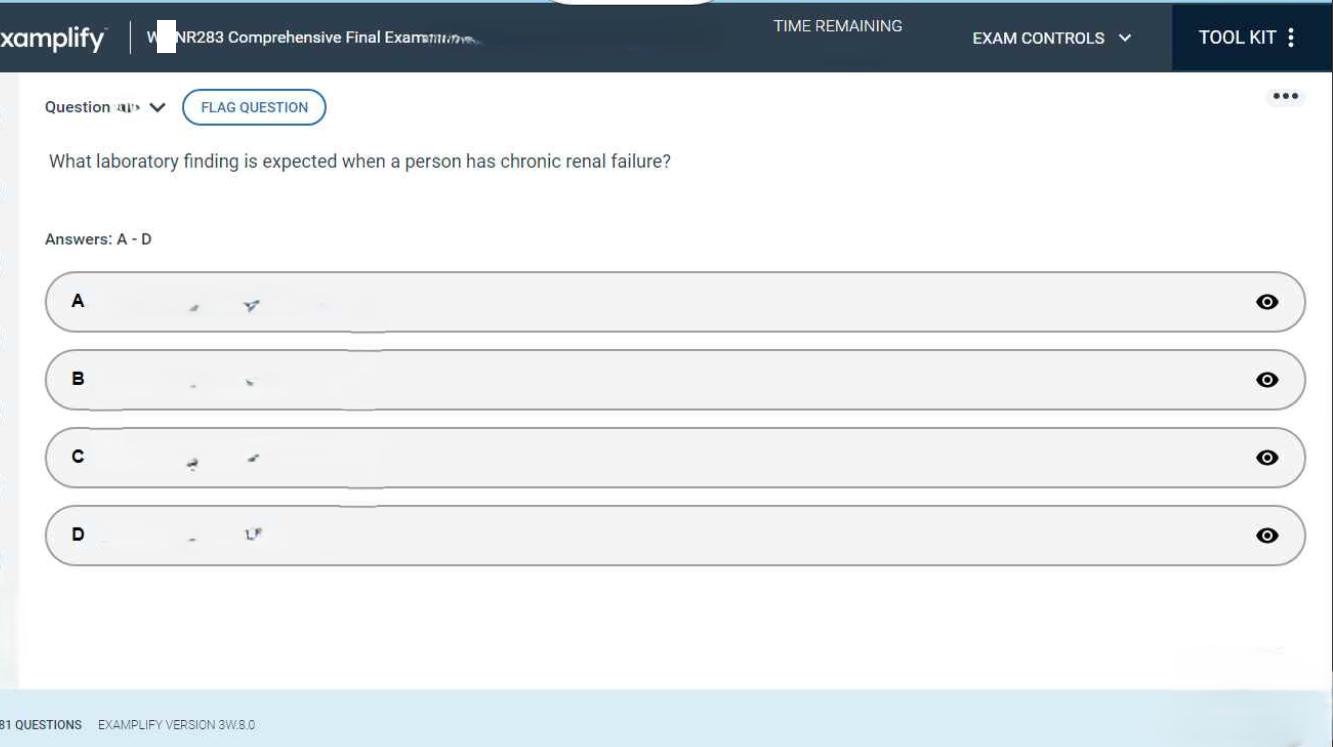
Task: Click the Examplify version text
Action: pos(176,725)
